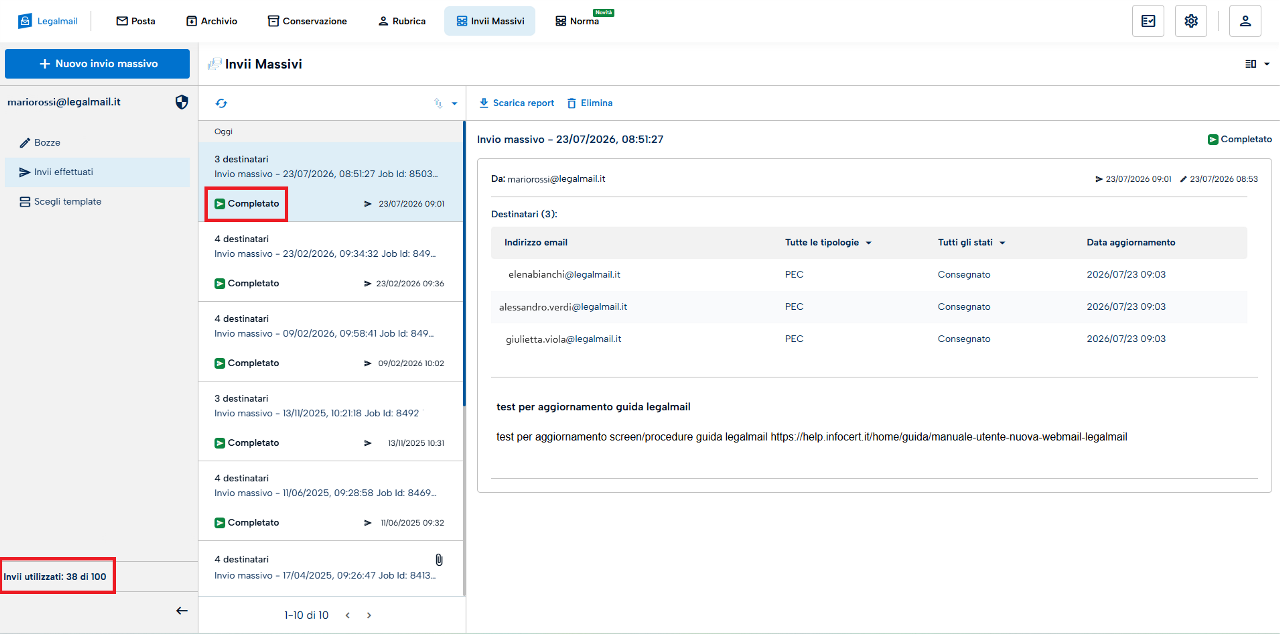Click the pencil icon next to 23/07/2026 08:53

click(x=1184, y=179)
